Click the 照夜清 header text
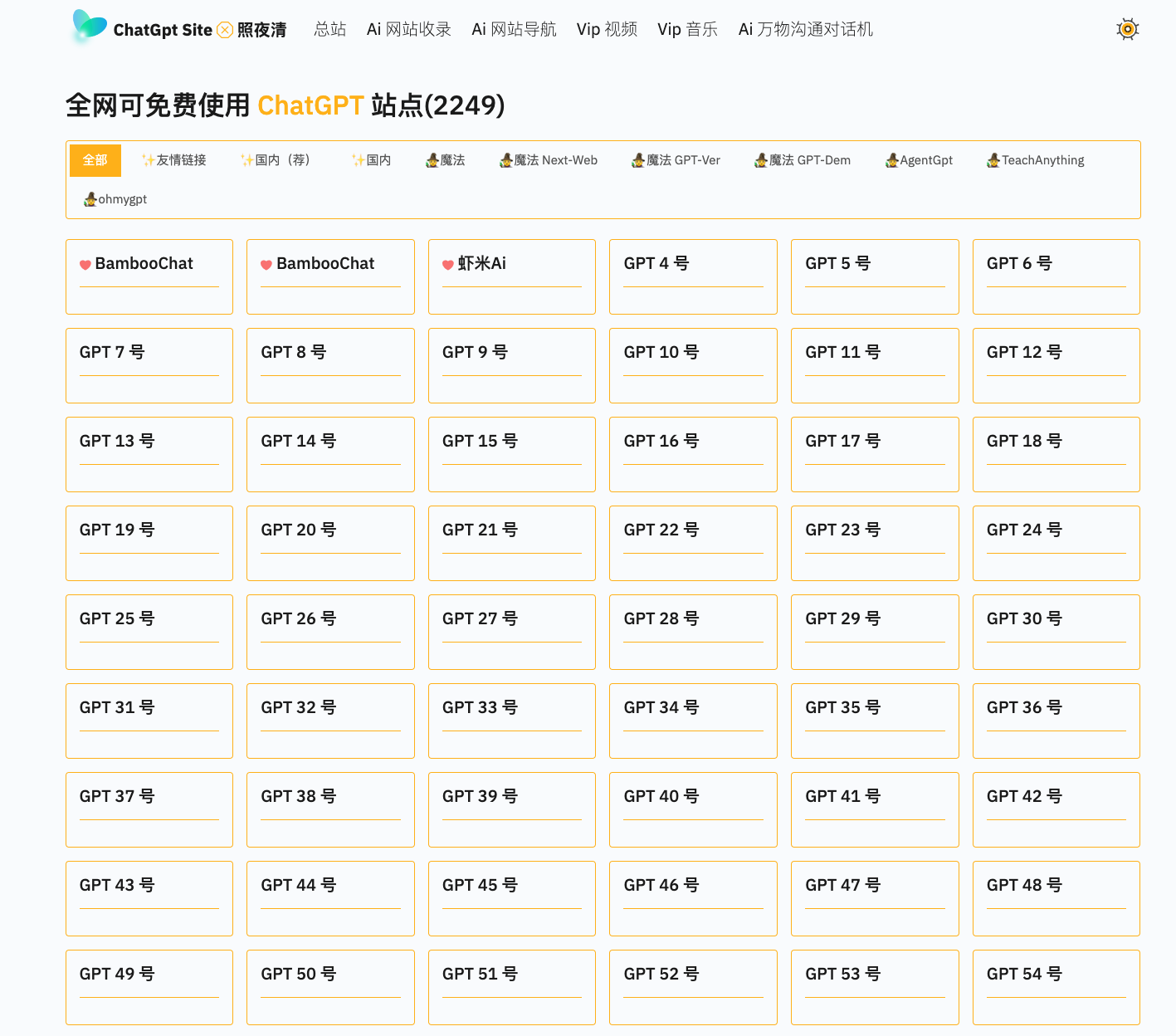Screen dimensions: 1176x1036 pos(261,30)
